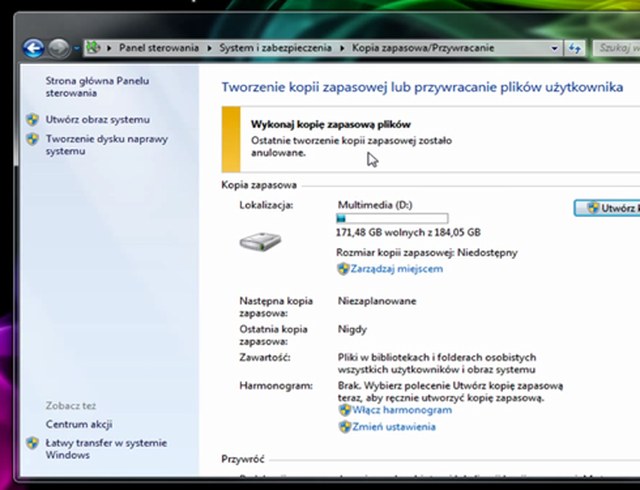This screenshot has height=490, width=640.
Task: Click the Nigdy value
Action: [352, 330]
